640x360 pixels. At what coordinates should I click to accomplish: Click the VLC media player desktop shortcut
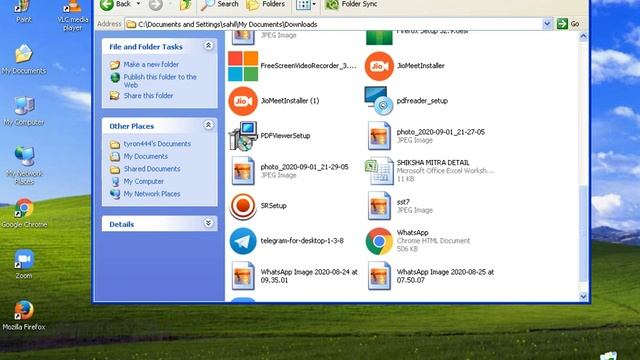tap(72, 16)
